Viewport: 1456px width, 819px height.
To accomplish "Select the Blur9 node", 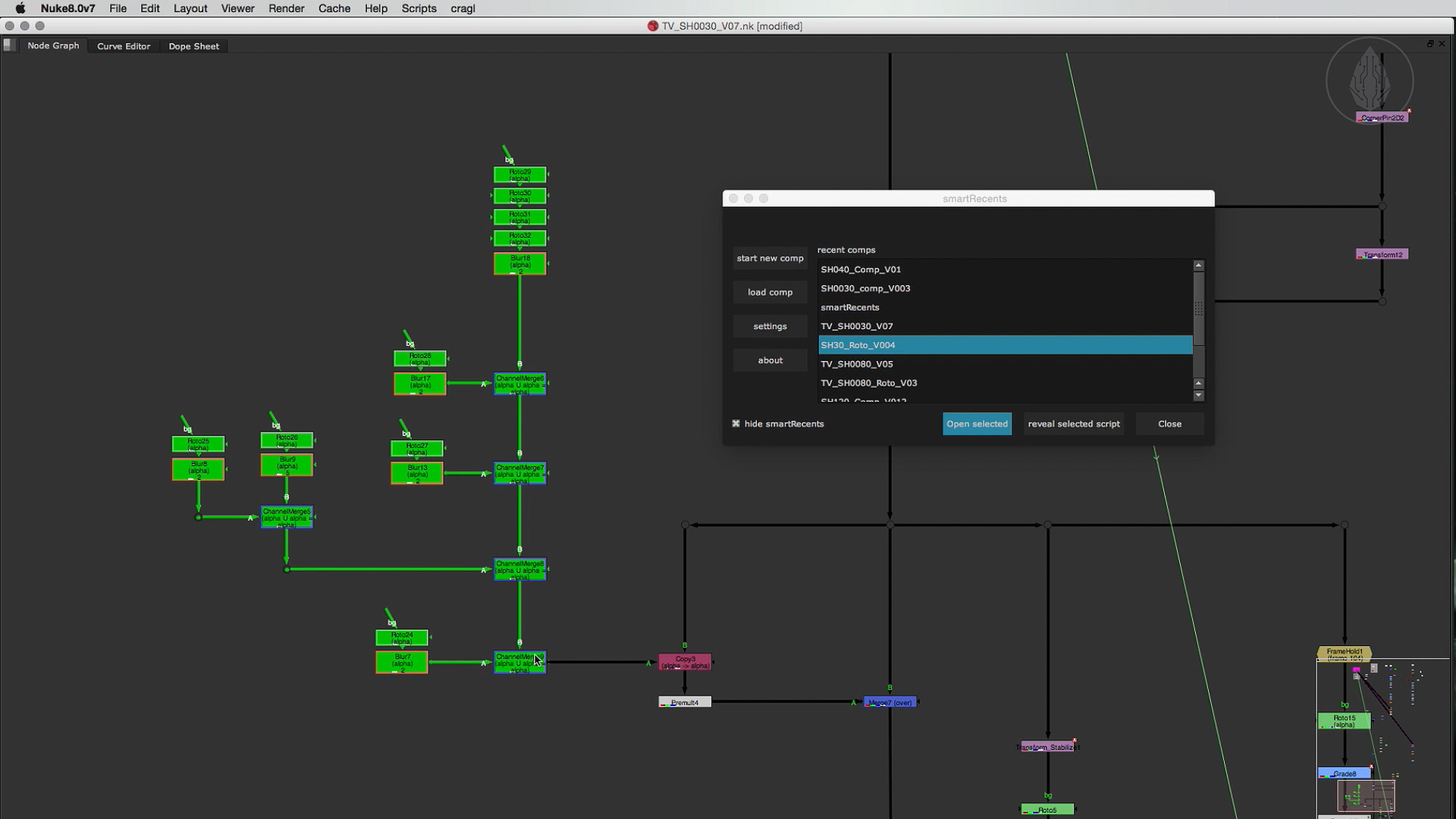I will [x=287, y=465].
